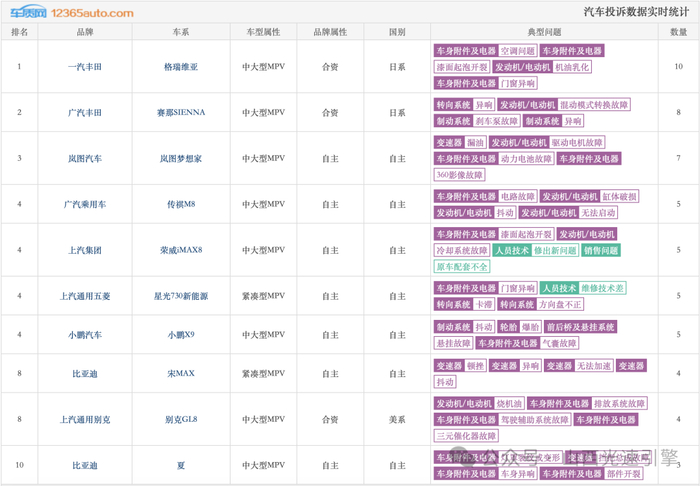Viewport: 700px width, 486px height.
Task: Open the 岚图梦想家 series link
Action: pos(181,158)
